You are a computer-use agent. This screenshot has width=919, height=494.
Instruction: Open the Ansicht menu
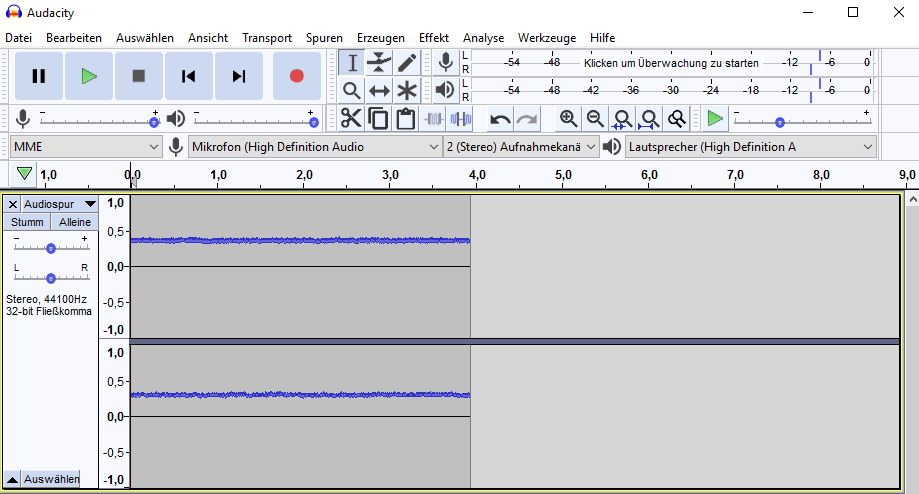click(208, 38)
